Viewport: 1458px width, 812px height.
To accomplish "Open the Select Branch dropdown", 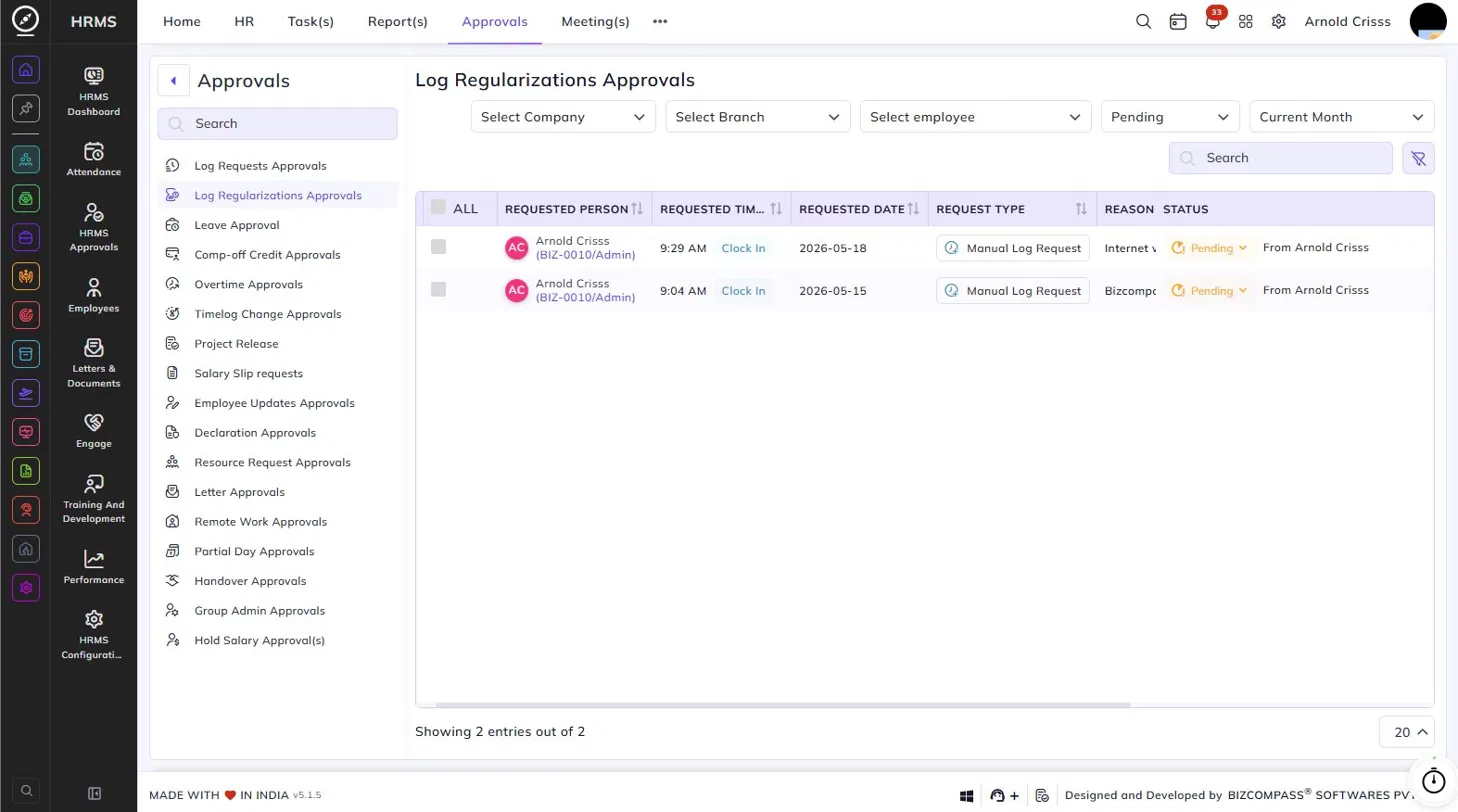I will coord(758,117).
